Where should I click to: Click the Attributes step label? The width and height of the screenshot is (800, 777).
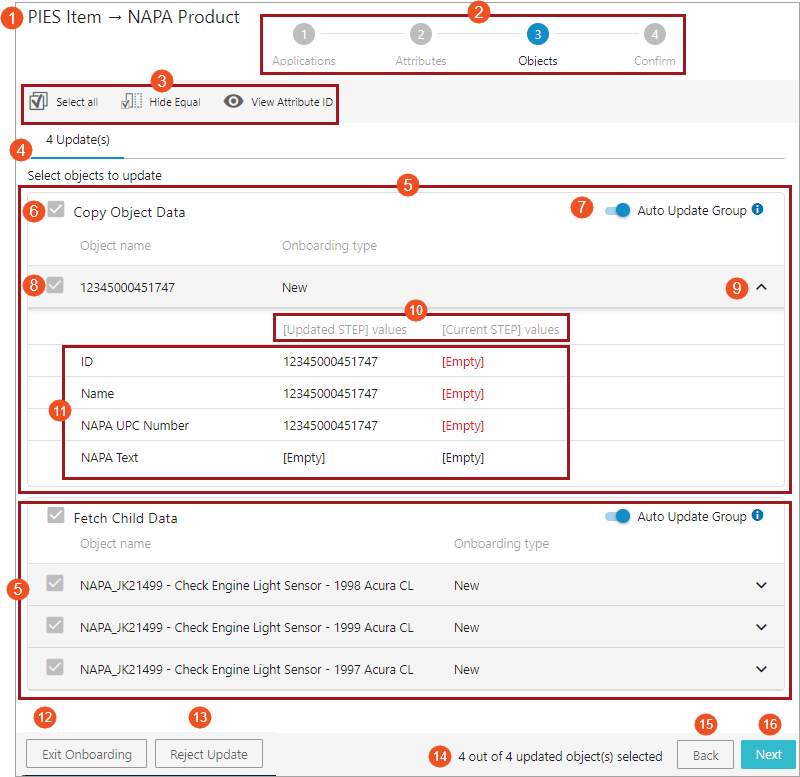coord(421,61)
